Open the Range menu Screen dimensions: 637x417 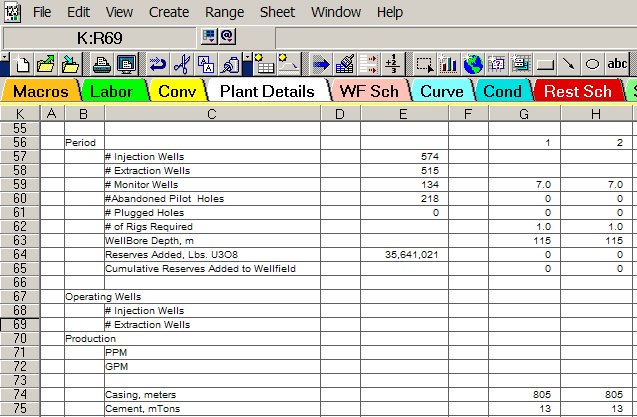(x=223, y=12)
